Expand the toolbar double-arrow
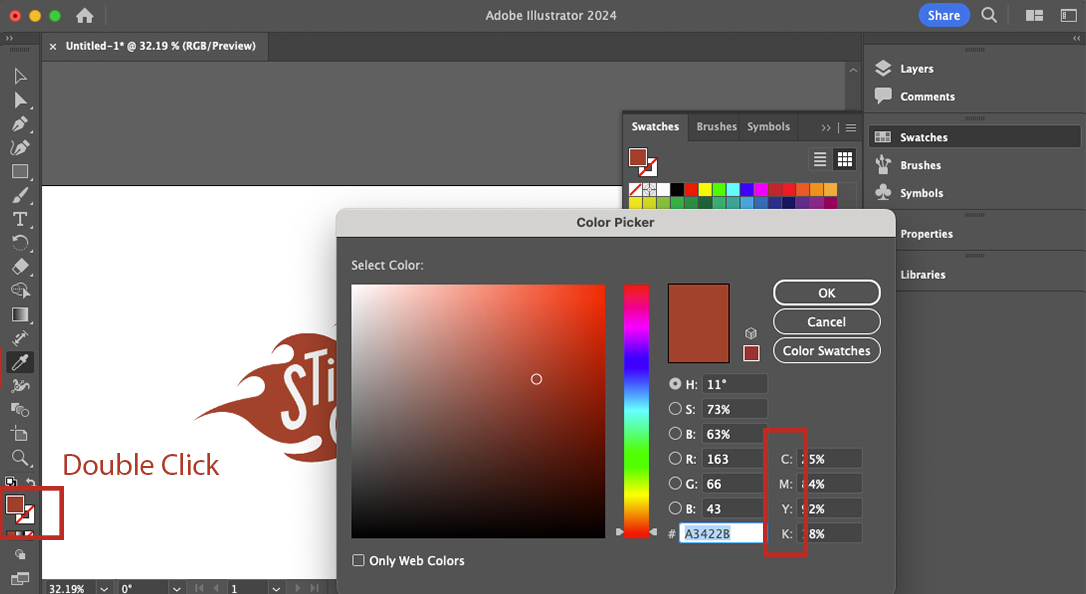This screenshot has width=1086, height=594. click(x=9, y=39)
